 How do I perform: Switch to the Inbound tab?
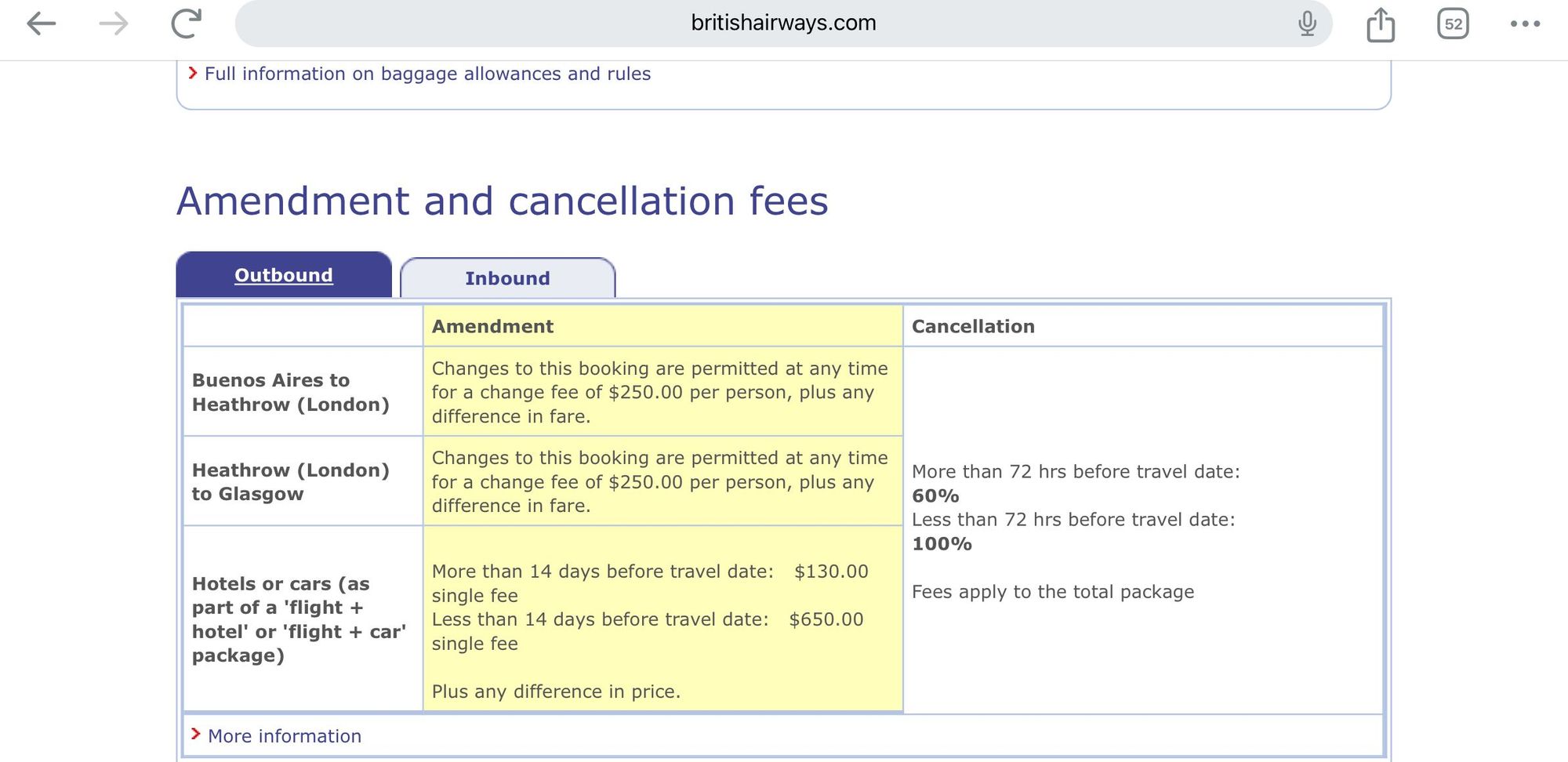(507, 278)
